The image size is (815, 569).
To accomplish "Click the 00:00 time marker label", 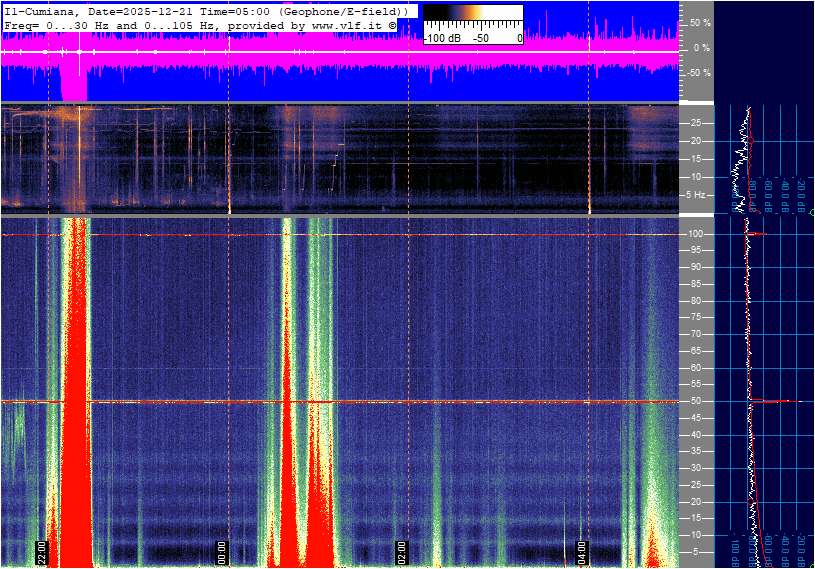I will coord(222,552).
